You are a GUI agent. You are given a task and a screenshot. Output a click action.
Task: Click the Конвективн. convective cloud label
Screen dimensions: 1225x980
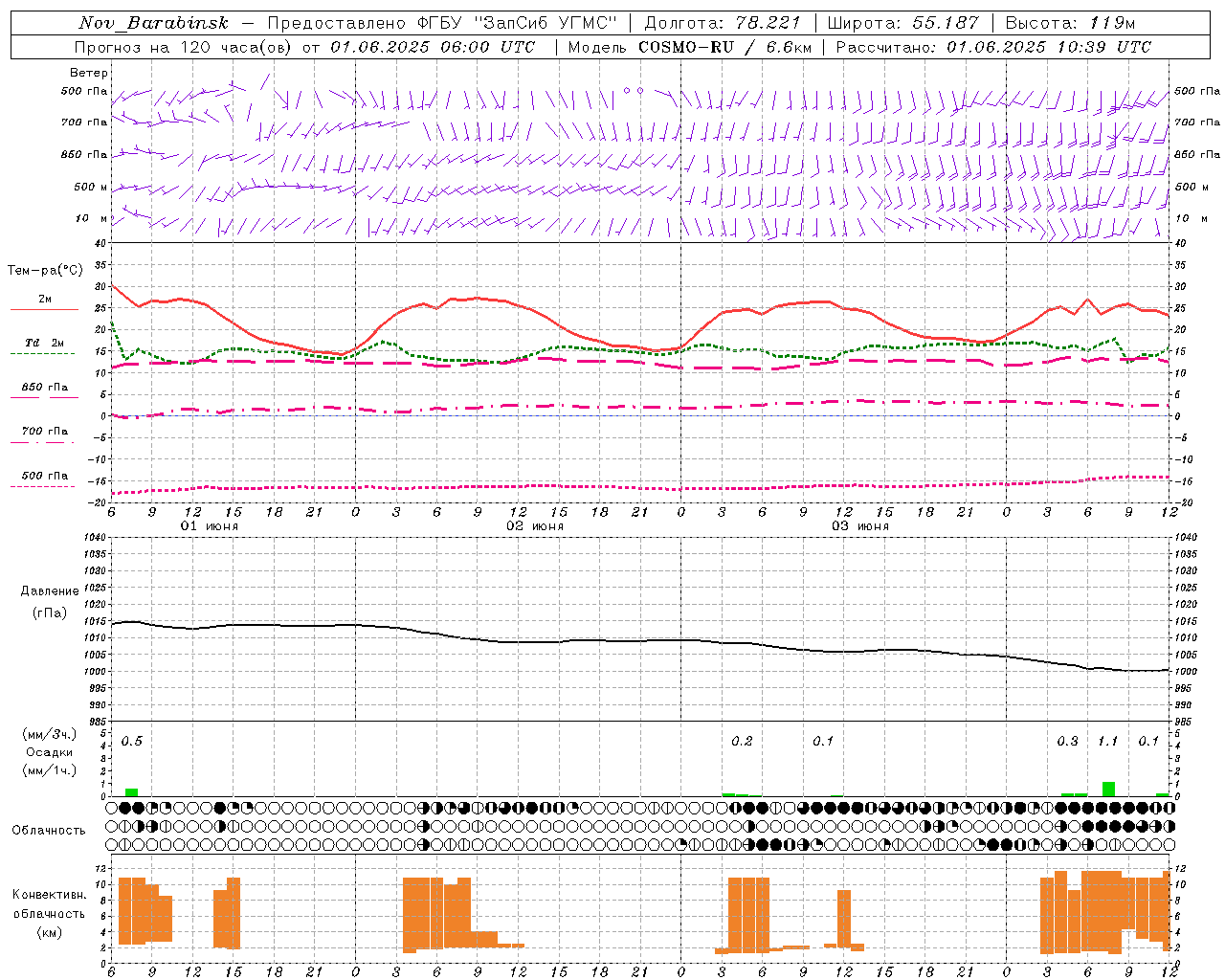(49, 895)
